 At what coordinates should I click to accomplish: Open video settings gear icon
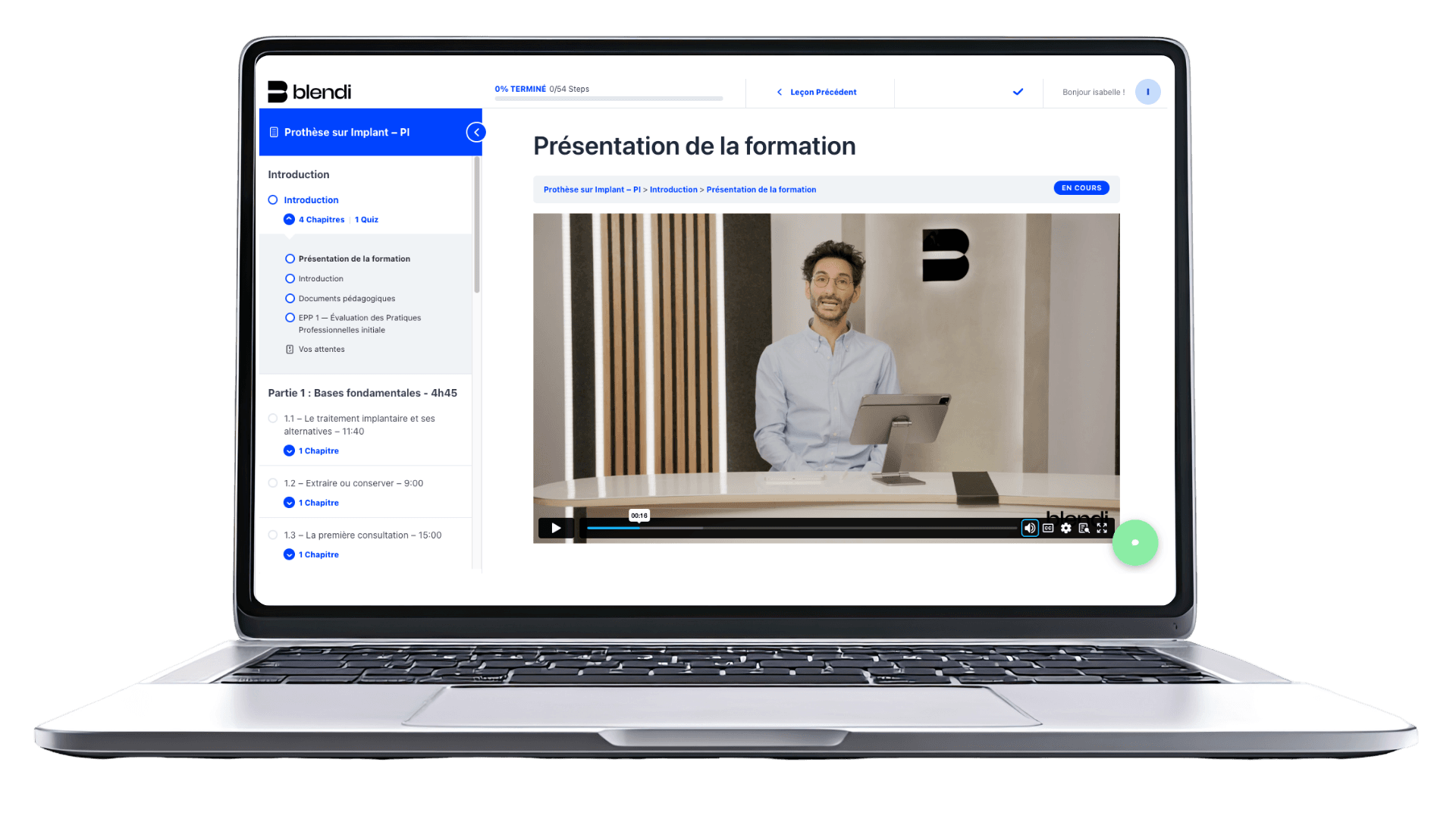pos(1066,528)
